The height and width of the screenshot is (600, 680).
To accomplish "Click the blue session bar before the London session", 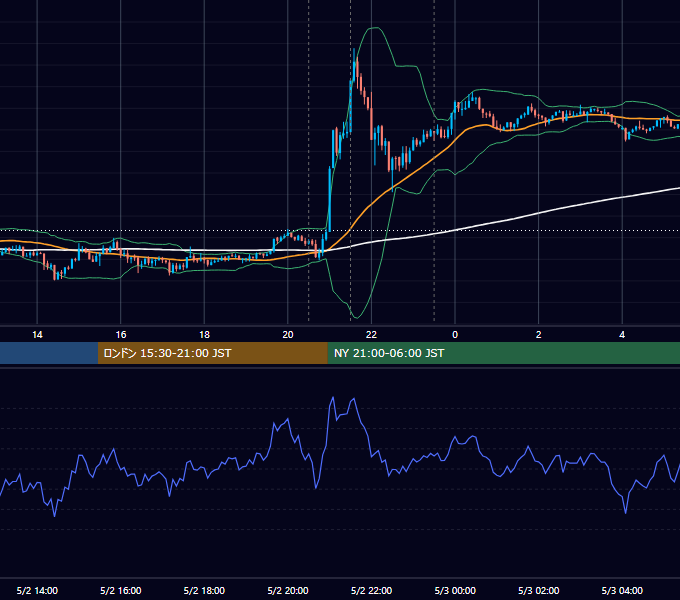I will (49, 353).
